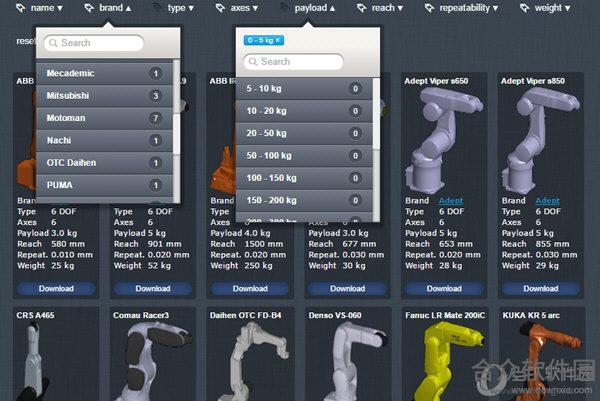Open the repeatability filter dropdown
Screen dimensions: 600x401
point(469,8)
